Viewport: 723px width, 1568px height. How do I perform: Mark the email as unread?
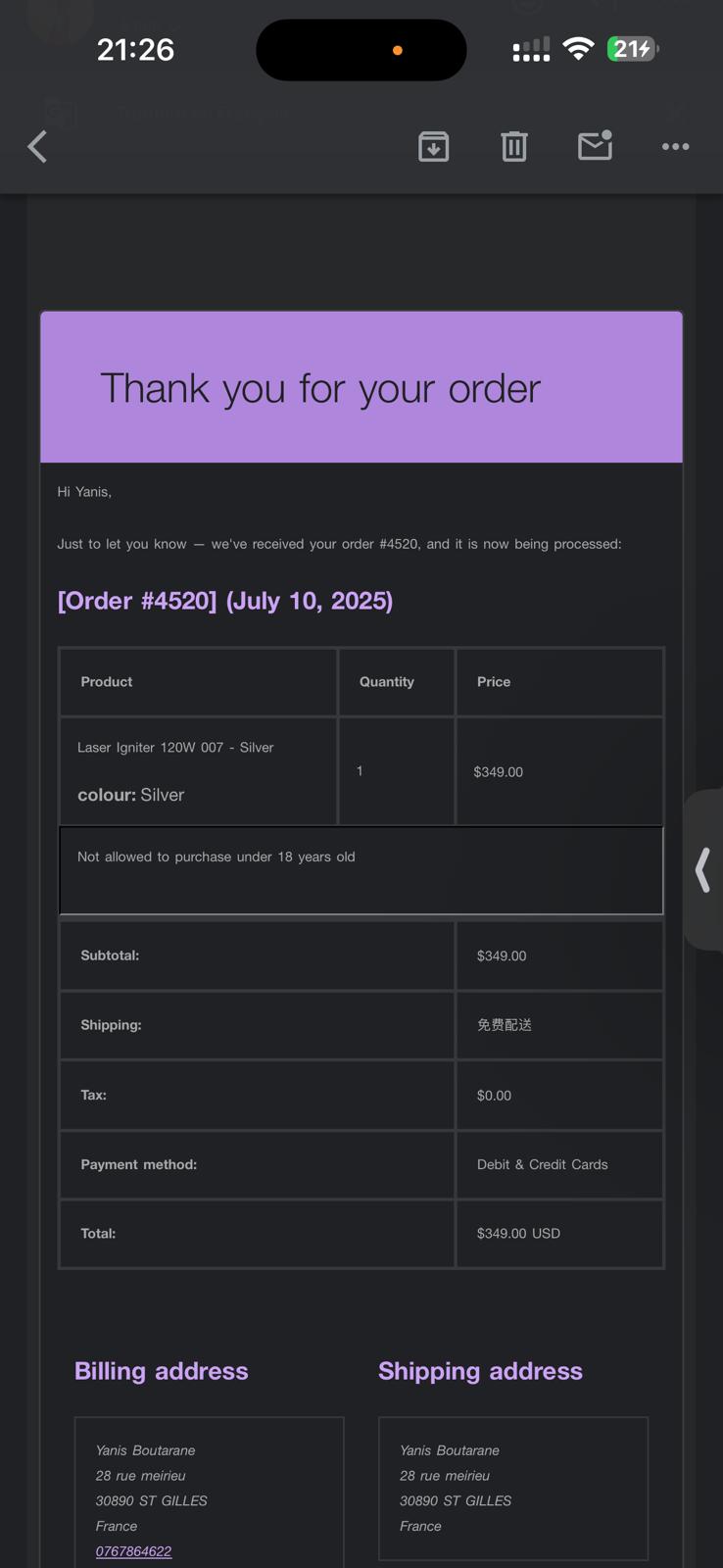point(595,146)
